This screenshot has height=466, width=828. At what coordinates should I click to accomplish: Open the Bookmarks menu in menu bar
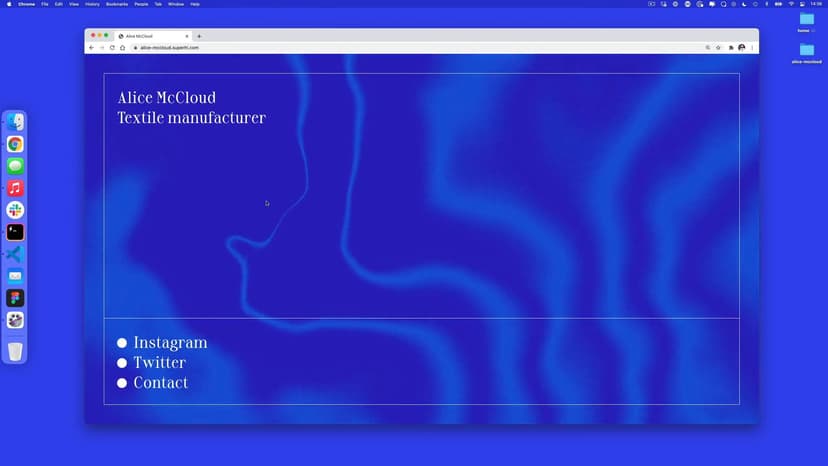[x=117, y=4]
